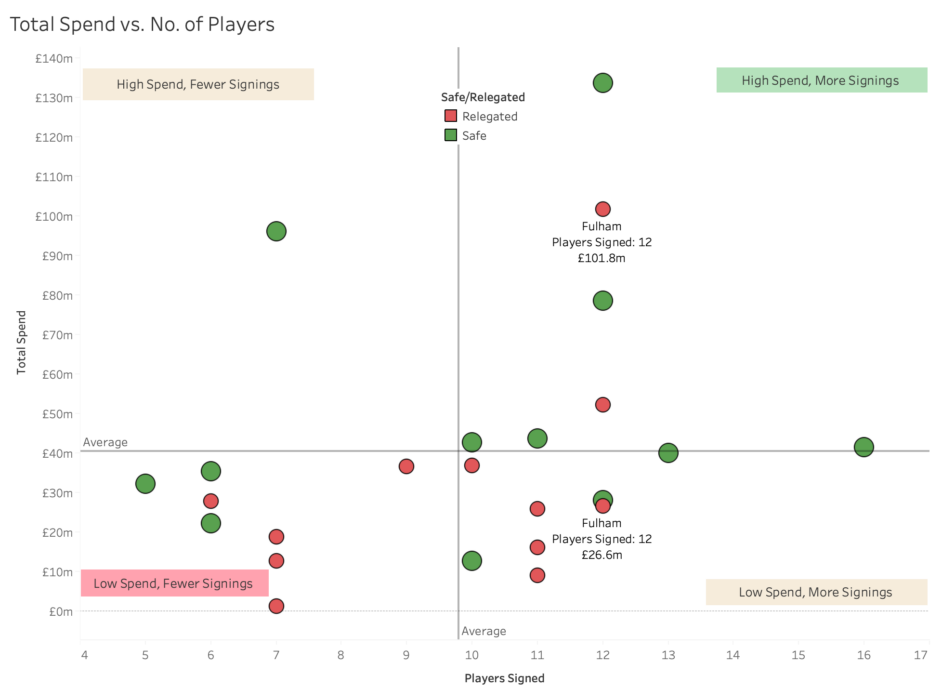942x689 pixels.
Task: Click the Fulham £26.6m annotation text
Action: tap(602, 539)
